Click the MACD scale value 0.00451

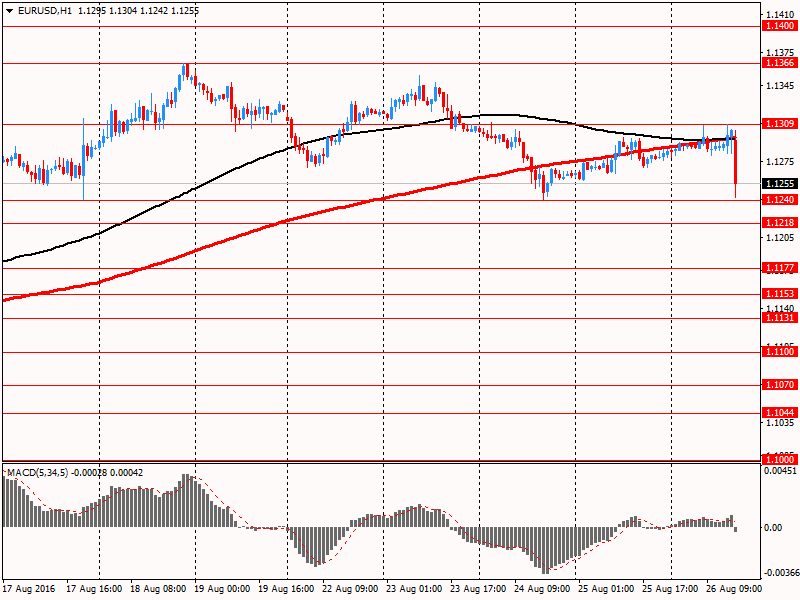click(780, 471)
